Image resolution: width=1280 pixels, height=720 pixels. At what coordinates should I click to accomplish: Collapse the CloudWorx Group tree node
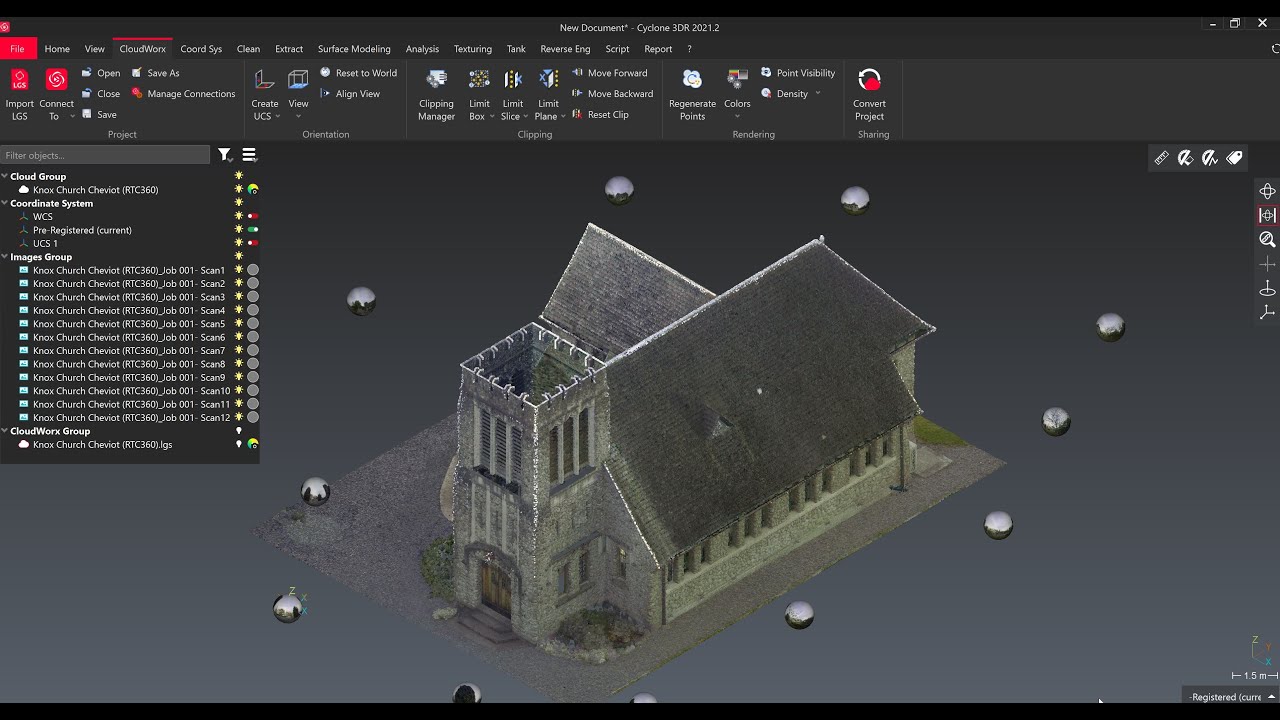point(5,431)
